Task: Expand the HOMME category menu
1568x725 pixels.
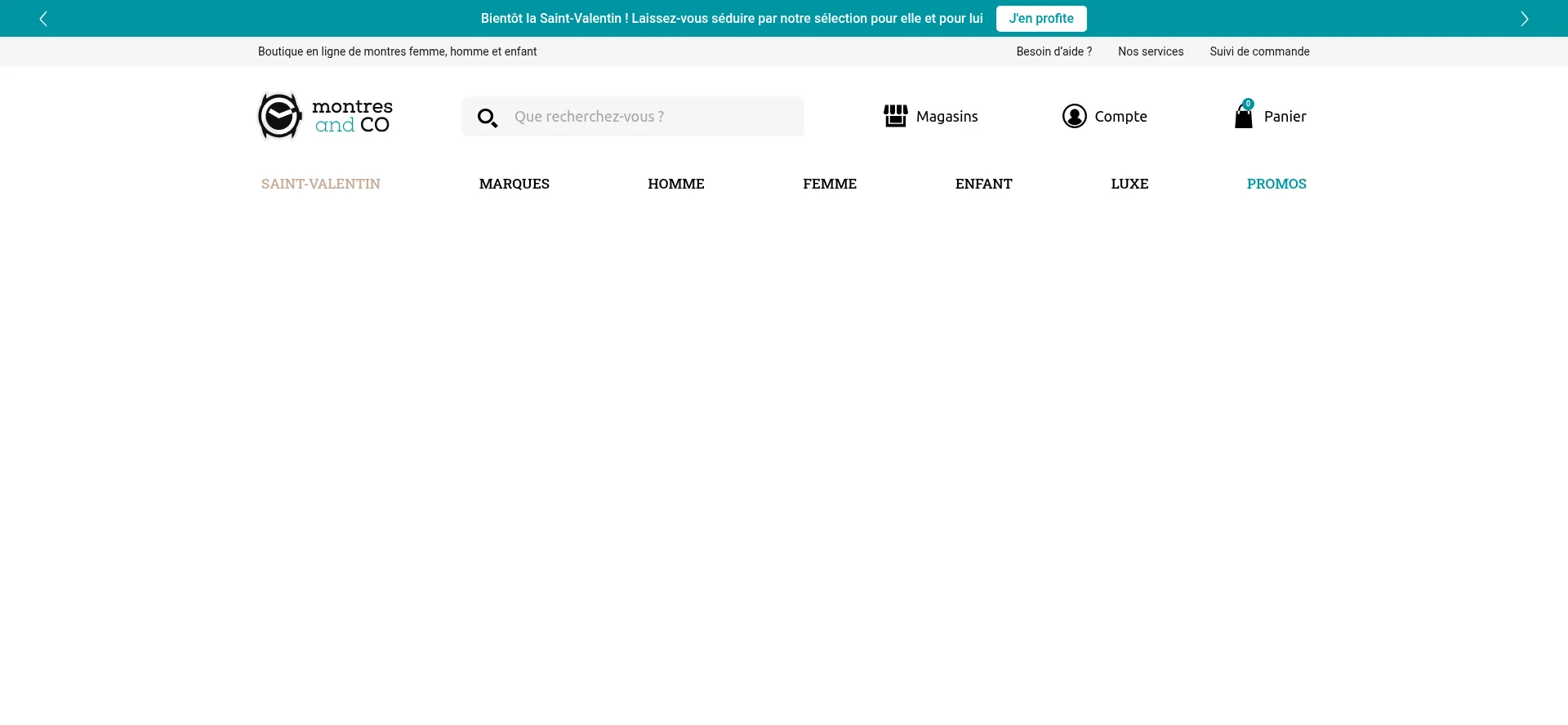Action: click(675, 184)
